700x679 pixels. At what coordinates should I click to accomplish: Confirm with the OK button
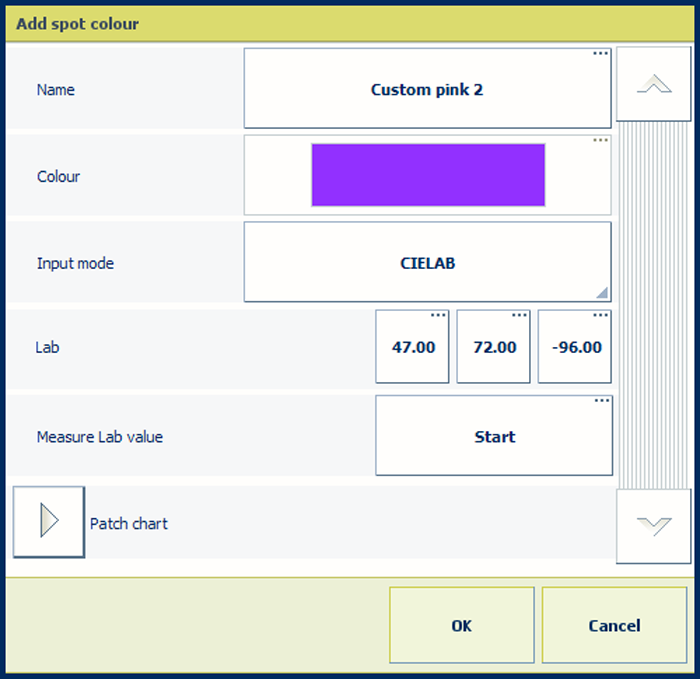(461, 625)
